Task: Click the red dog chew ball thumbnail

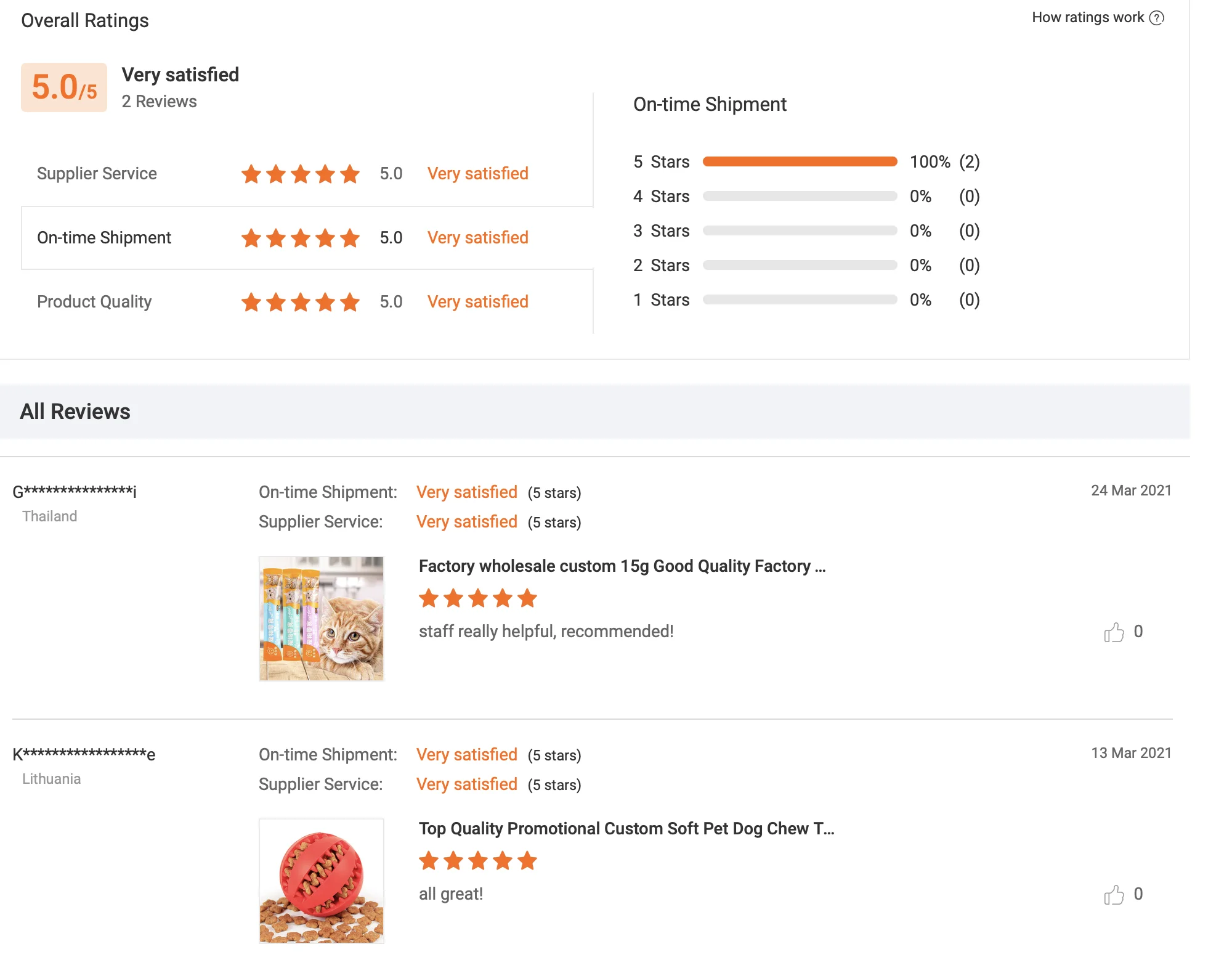Action: coord(322,881)
